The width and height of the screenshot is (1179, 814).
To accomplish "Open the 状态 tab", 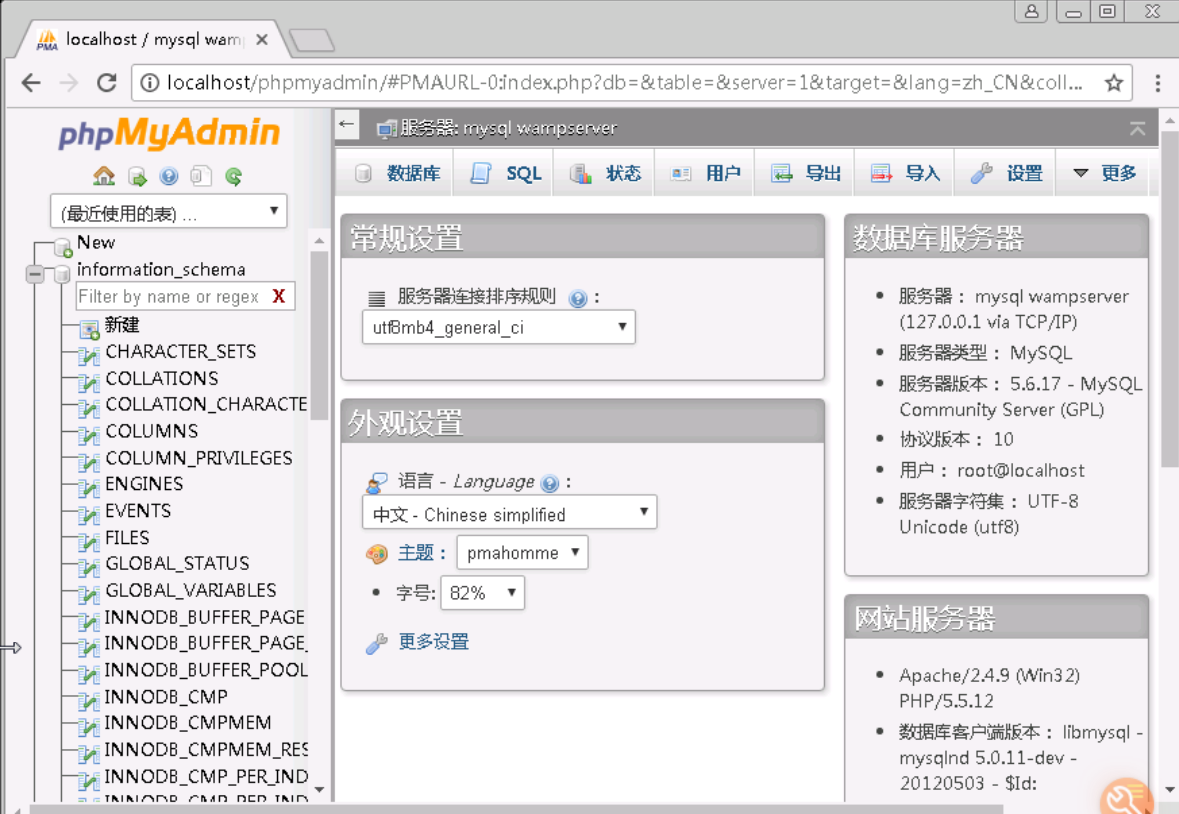I will click(605, 174).
